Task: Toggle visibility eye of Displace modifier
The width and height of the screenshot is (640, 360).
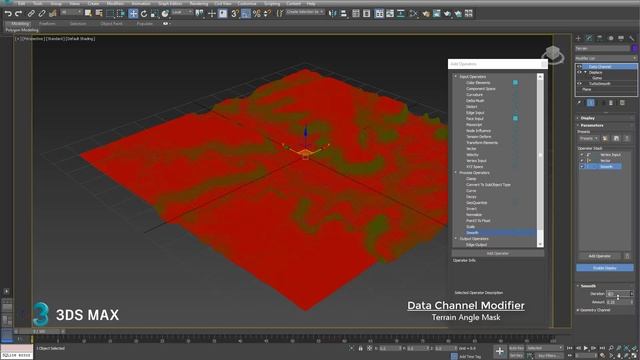Action: (x=579, y=72)
